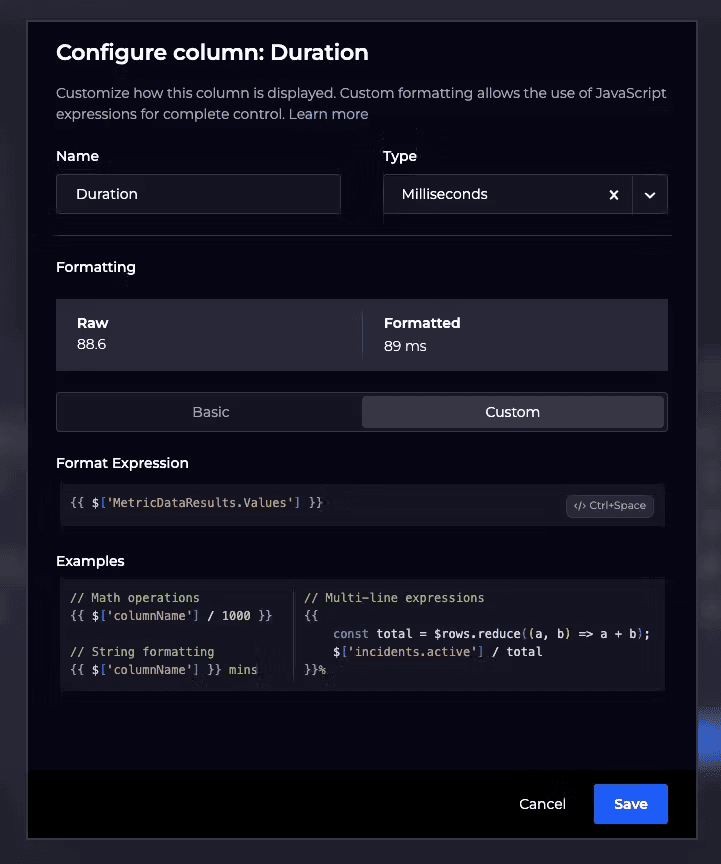Switch to the Custom formatting tab

point(513,412)
